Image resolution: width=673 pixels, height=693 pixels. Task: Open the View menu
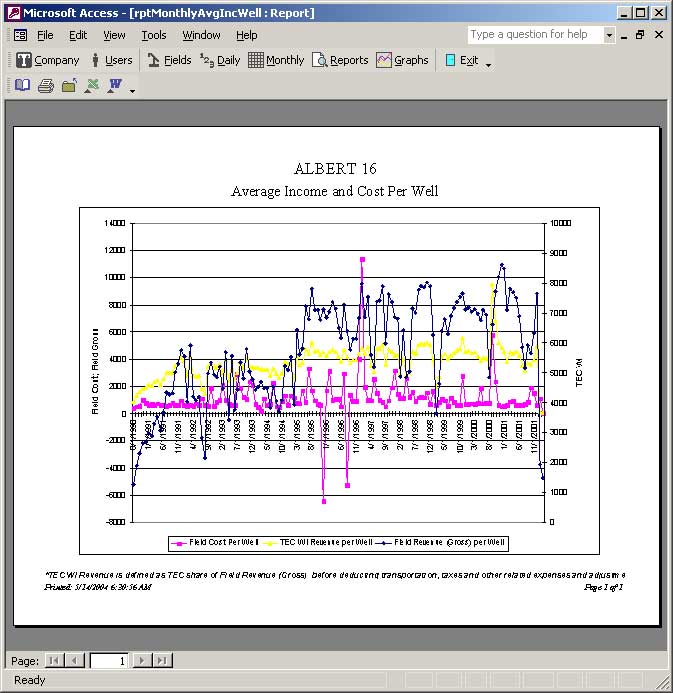pyautogui.click(x=114, y=35)
